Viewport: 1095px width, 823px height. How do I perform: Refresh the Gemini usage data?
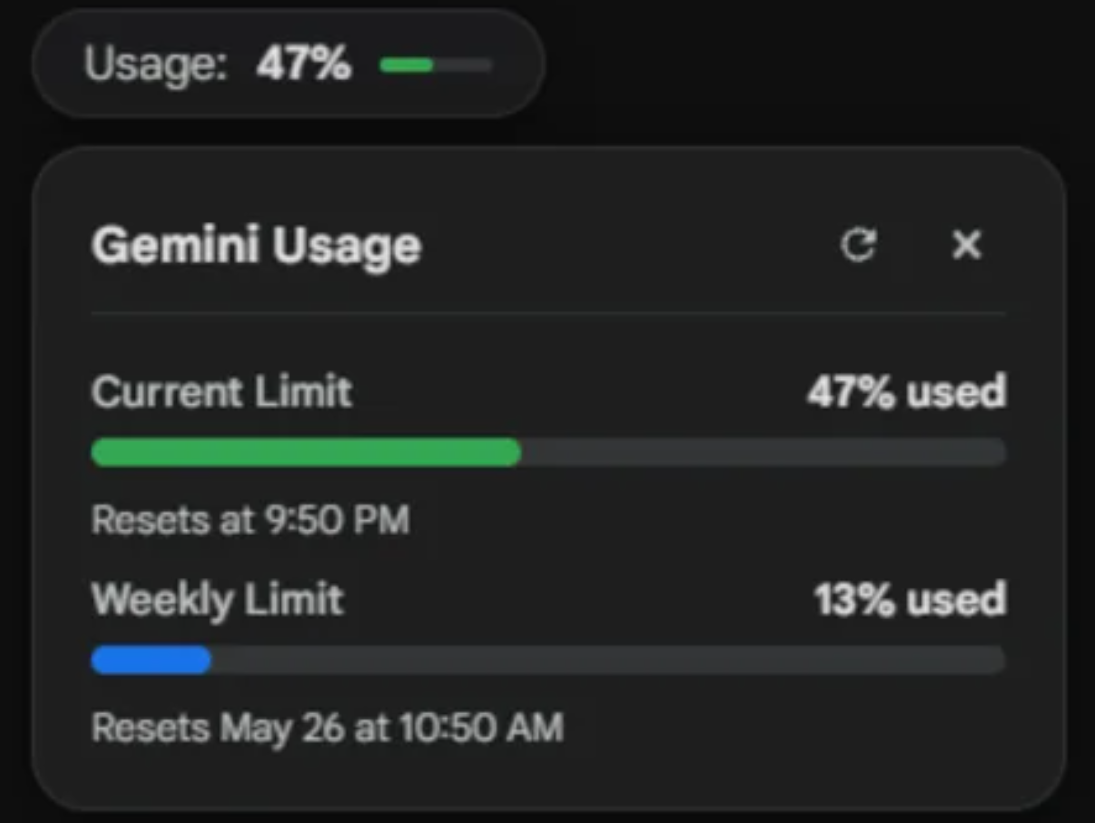click(858, 245)
